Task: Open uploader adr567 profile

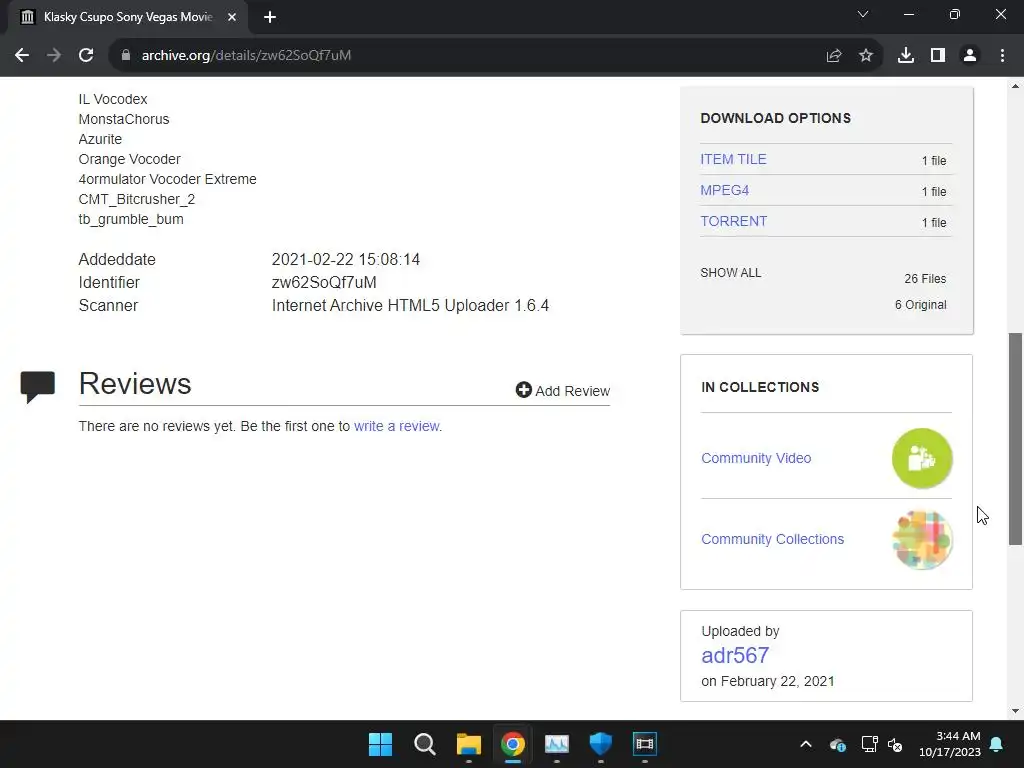Action: tap(735, 655)
